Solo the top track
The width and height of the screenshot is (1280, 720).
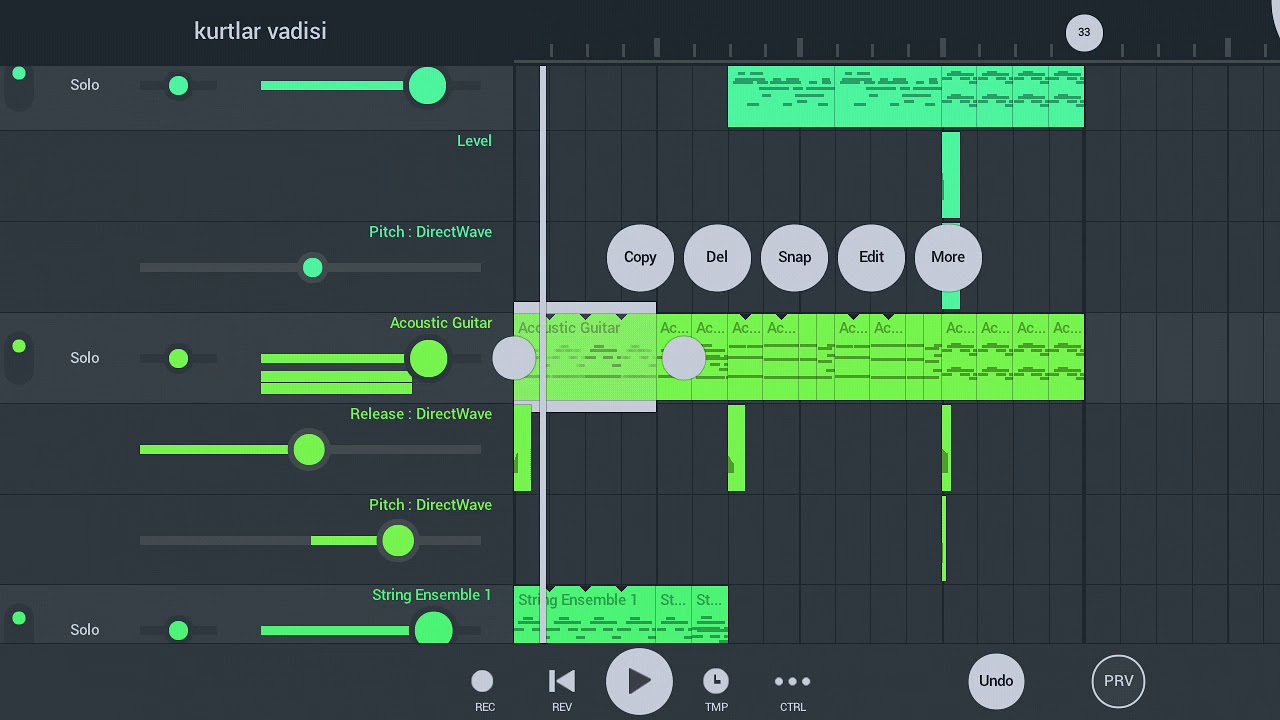point(85,85)
